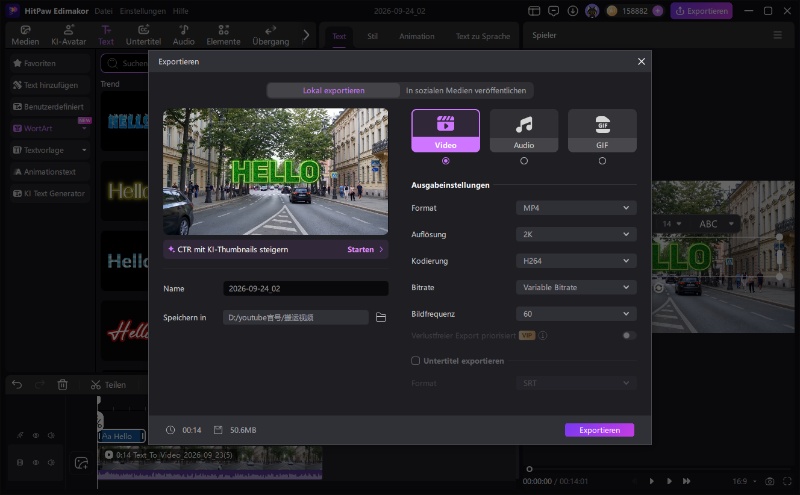Image resolution: width=800 pixels, height=495 pixels.
Task: Click Starten for KI-Thumbnails
Action: (365, 250)
